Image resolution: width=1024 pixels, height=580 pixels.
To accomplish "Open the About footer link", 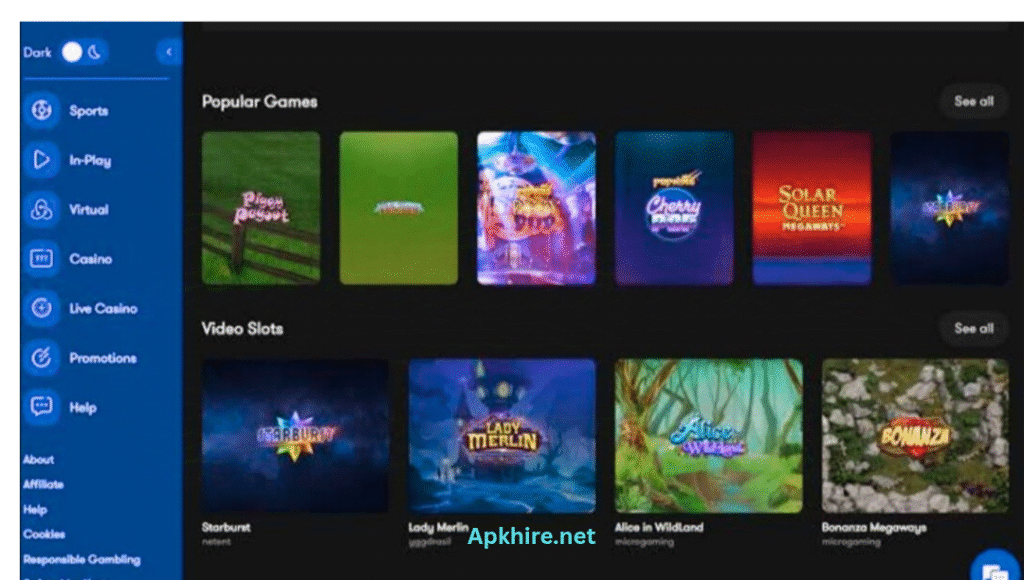I will (x=39, y=460).
